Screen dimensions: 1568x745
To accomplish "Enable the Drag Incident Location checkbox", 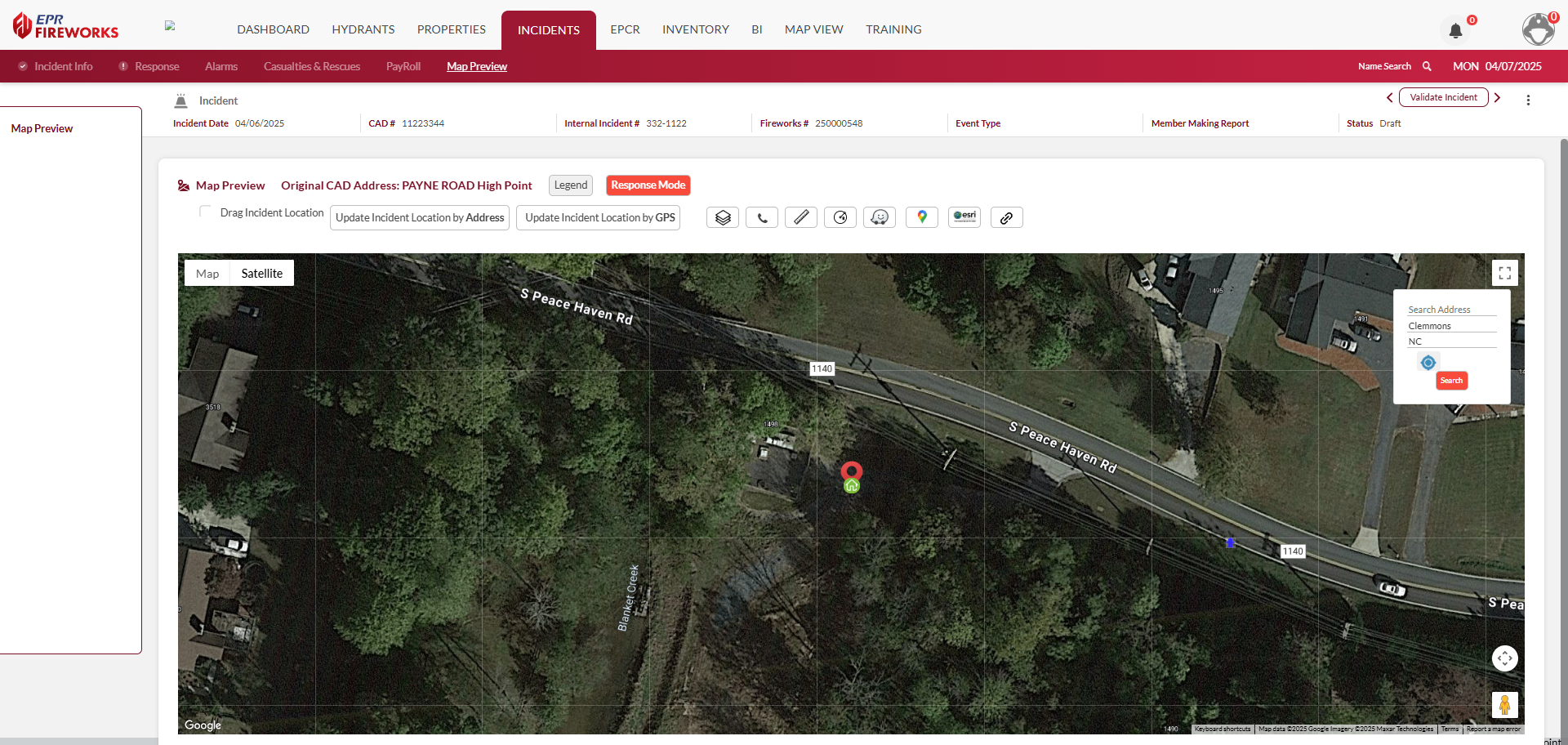I will point(205,212).
